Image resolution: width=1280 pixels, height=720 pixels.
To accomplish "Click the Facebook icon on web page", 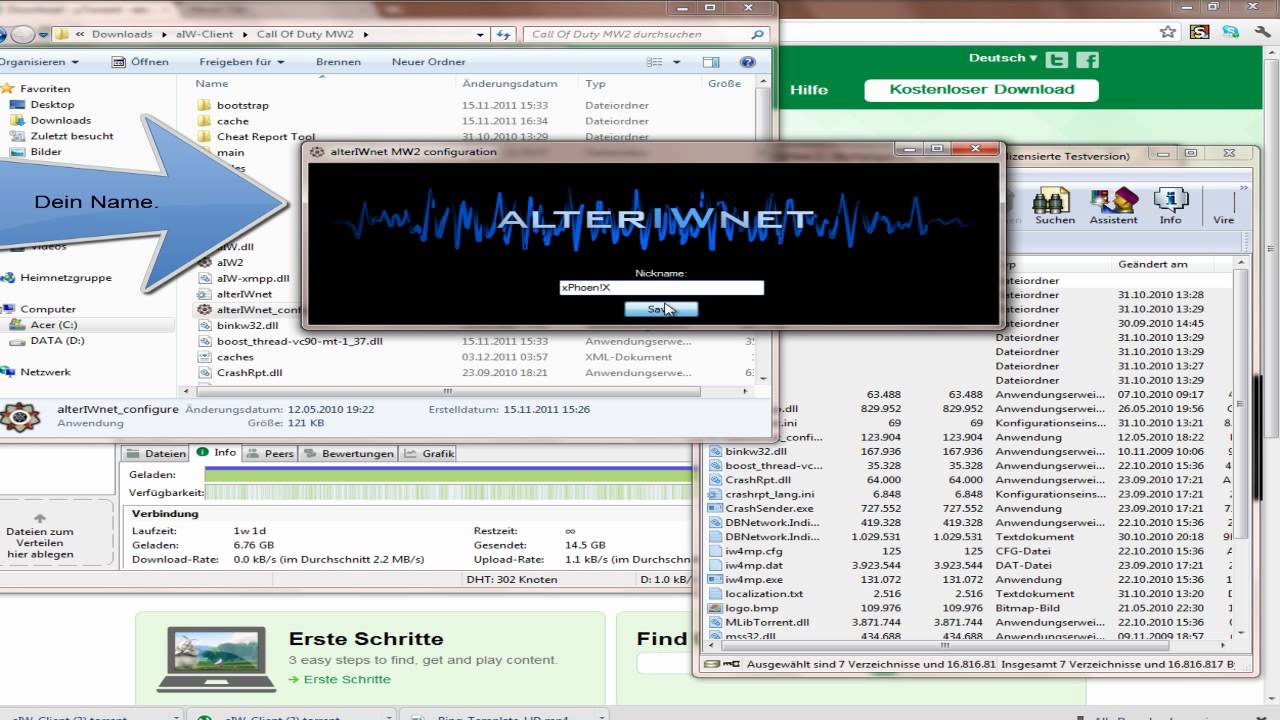I will [x=1088, y=59].
